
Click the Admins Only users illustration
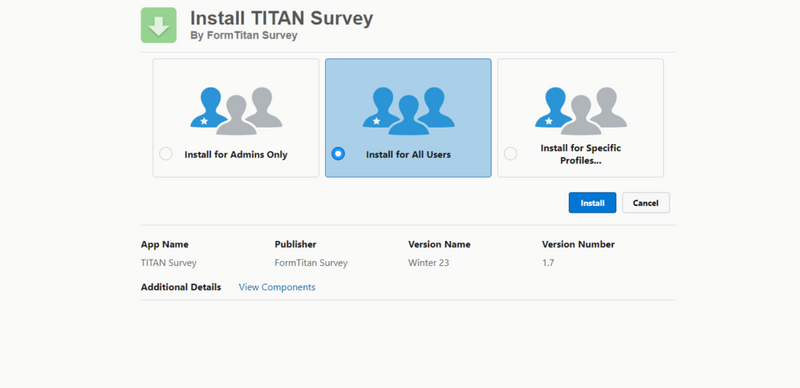tap(236, 111)
